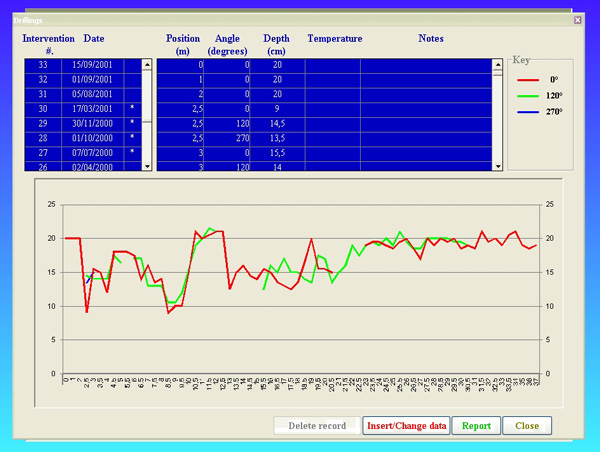Click date 01/10/2000
The width and height of the screenshot is (600, 452).
(92, 138)
